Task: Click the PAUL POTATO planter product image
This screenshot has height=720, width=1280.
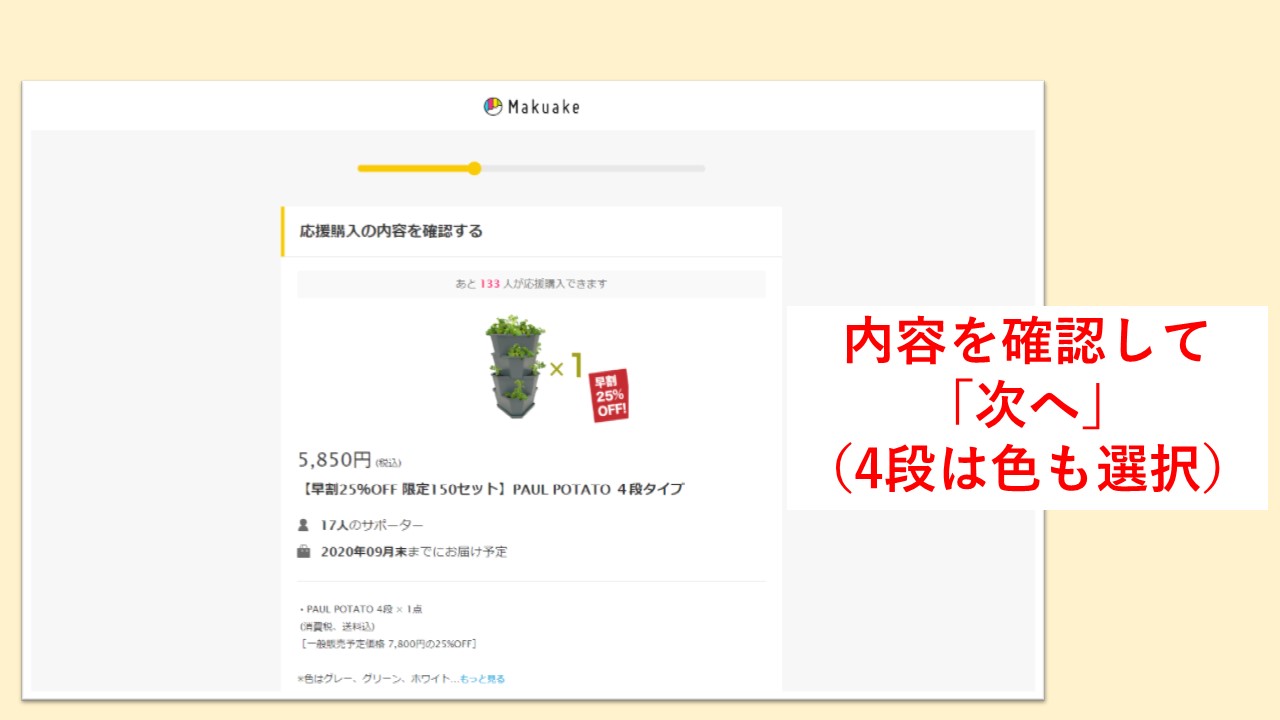Action: pyautogui.click(x=514, y=367)
